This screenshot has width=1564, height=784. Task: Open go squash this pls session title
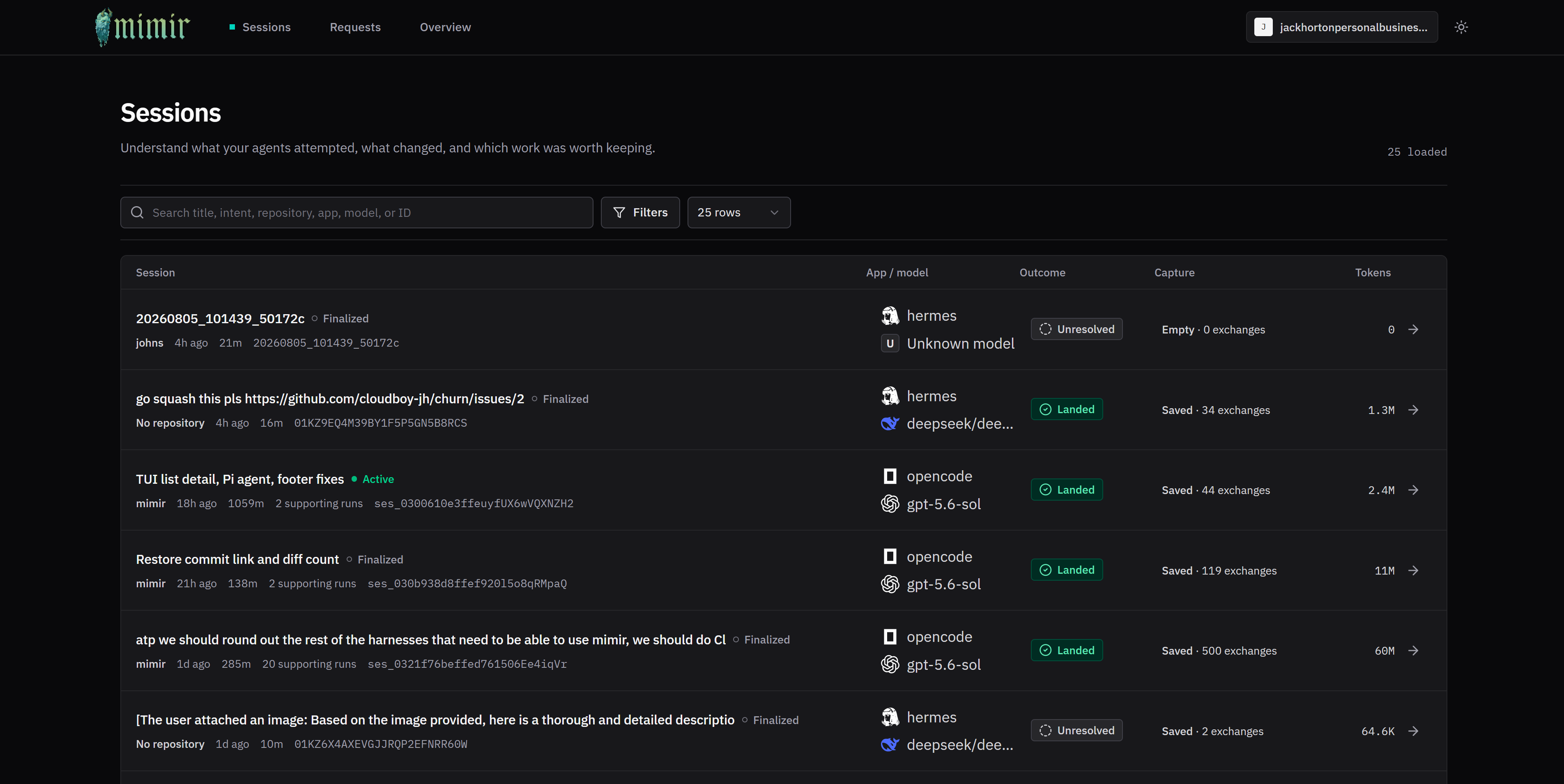click(330, 399)
